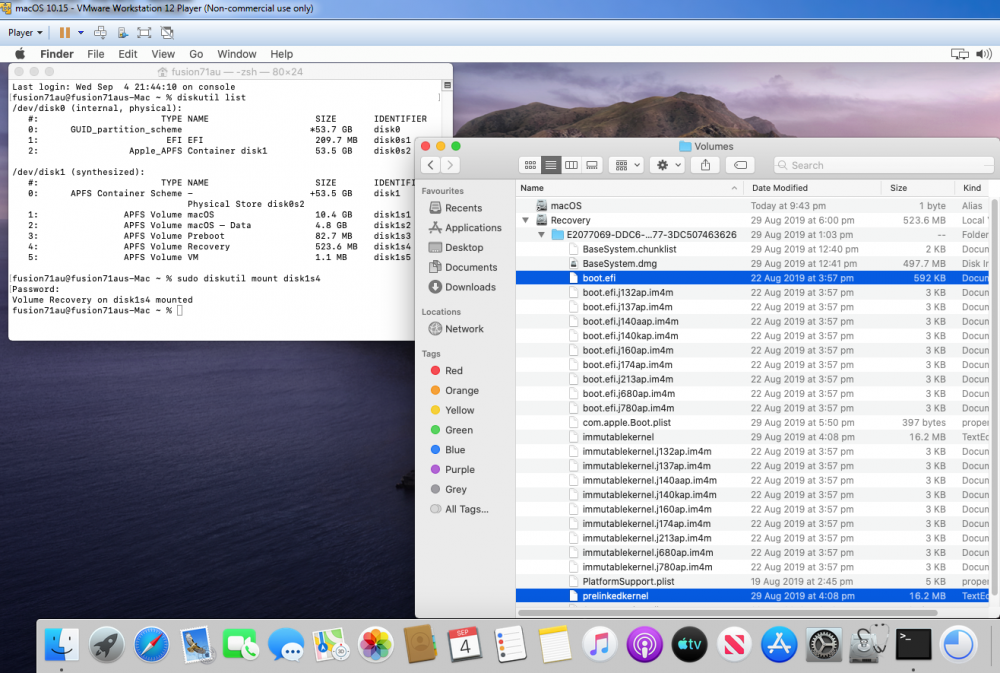Open Photos from the Dock
This screenshot has width=1000, height=673.
pyautogui.click(x=376, y=645)
